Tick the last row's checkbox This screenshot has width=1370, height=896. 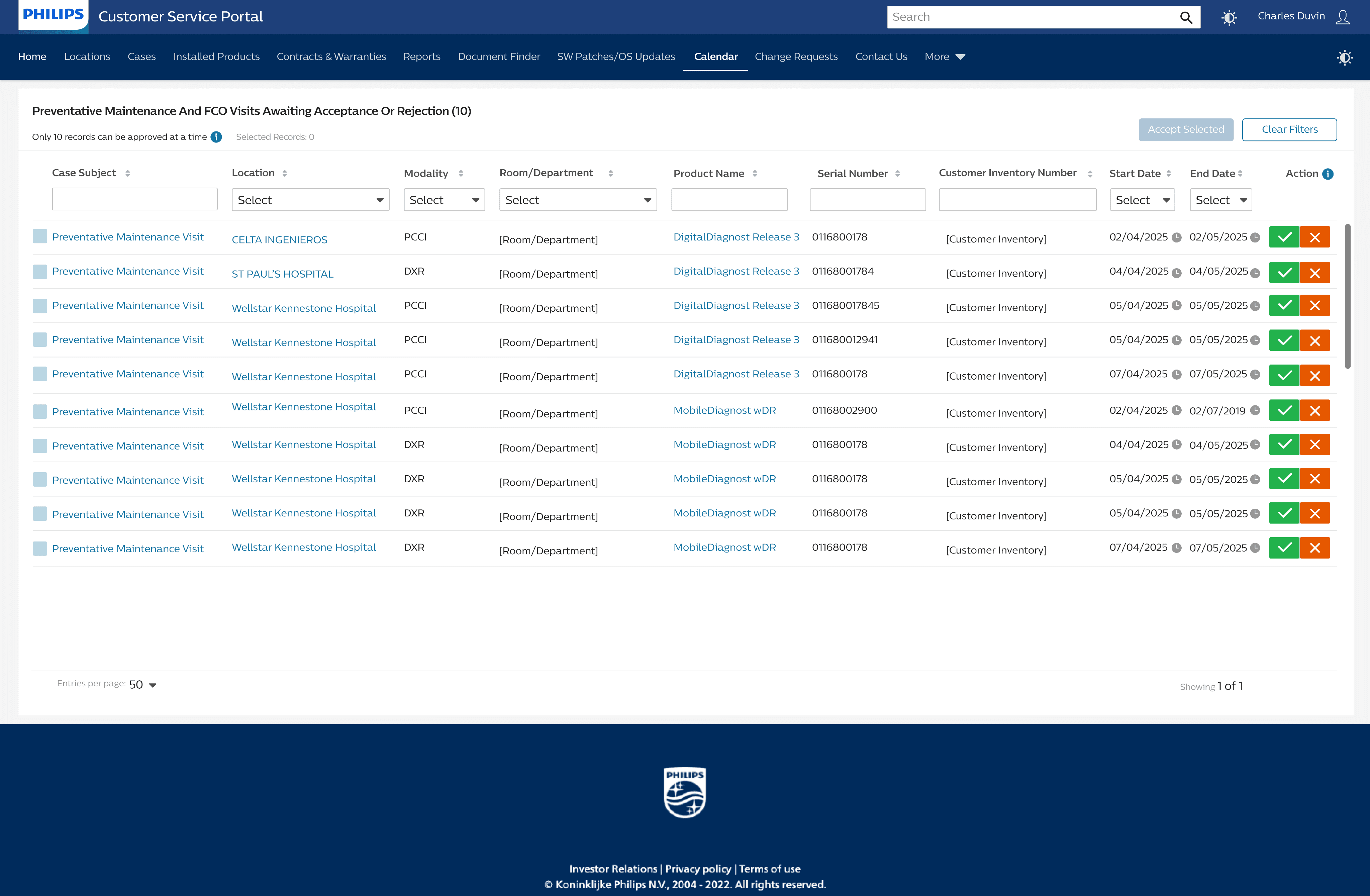(x=40, y=549)
